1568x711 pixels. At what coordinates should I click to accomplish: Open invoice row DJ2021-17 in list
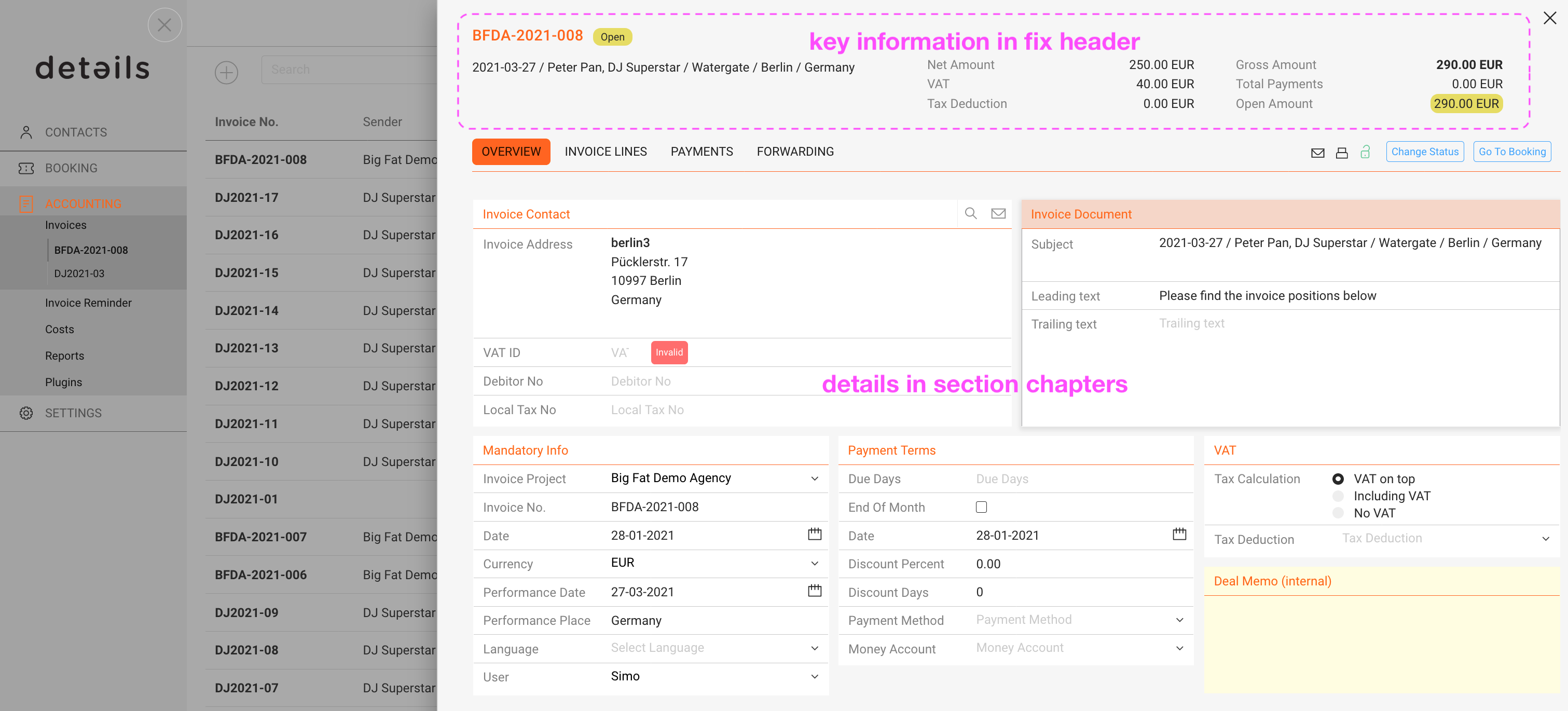(321, 197)
